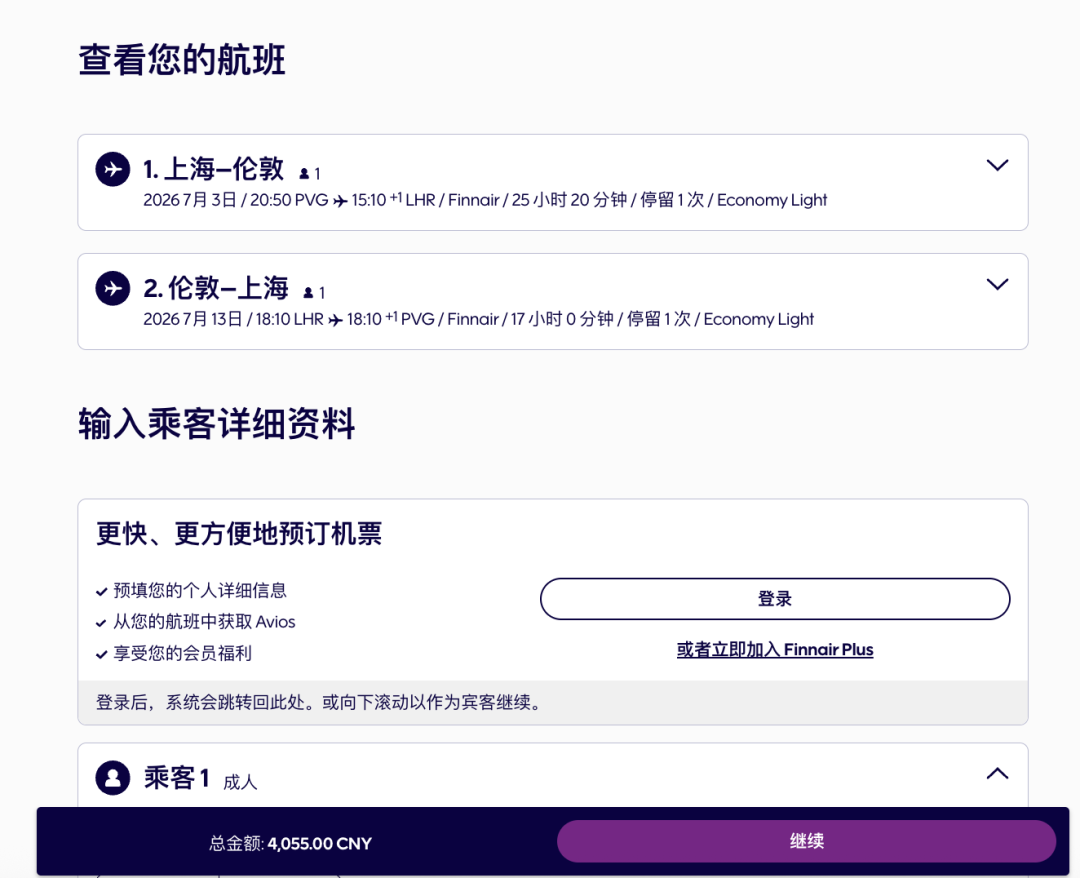Select the flight card titled 1. 上海–伦敦
The height and width of the screenshot is (878, 1080).
coord(552,183)
